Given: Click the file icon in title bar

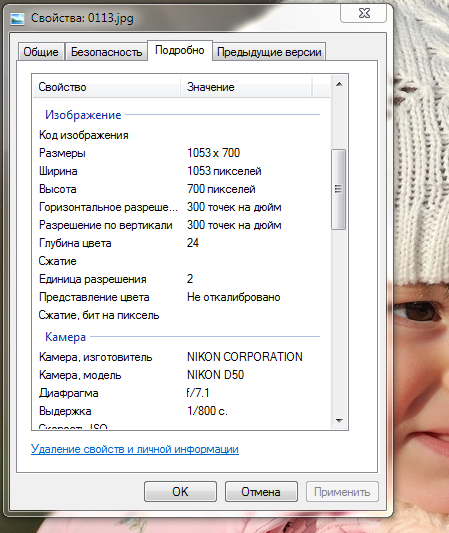Looking at the screenshot, I should click(x=17, y=19).
